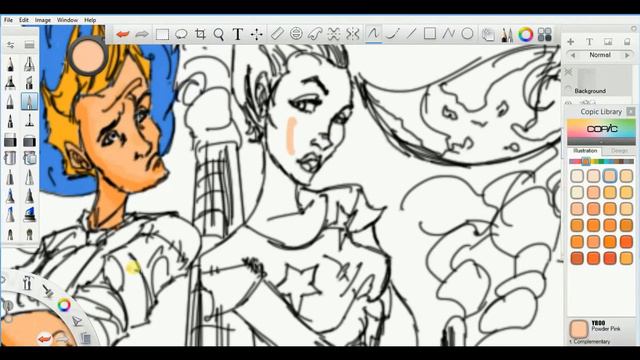Click the lagoon color wheel icon
640x360 pixels.
coord(64,305)
